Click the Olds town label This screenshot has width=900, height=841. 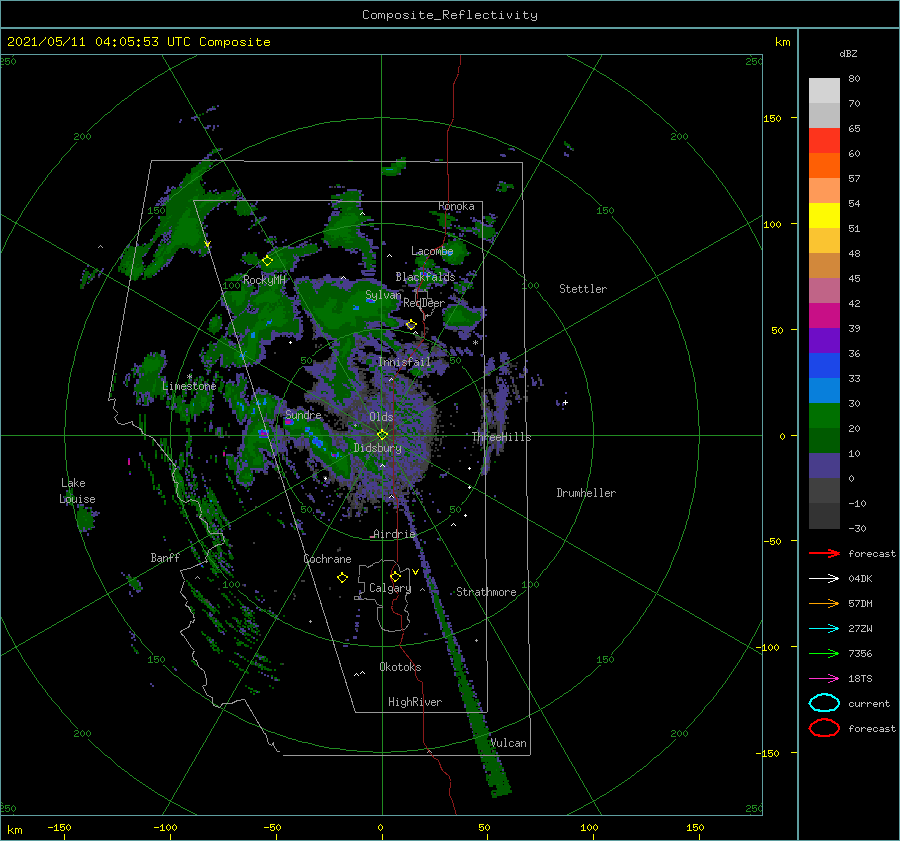(x=381, y=417)
